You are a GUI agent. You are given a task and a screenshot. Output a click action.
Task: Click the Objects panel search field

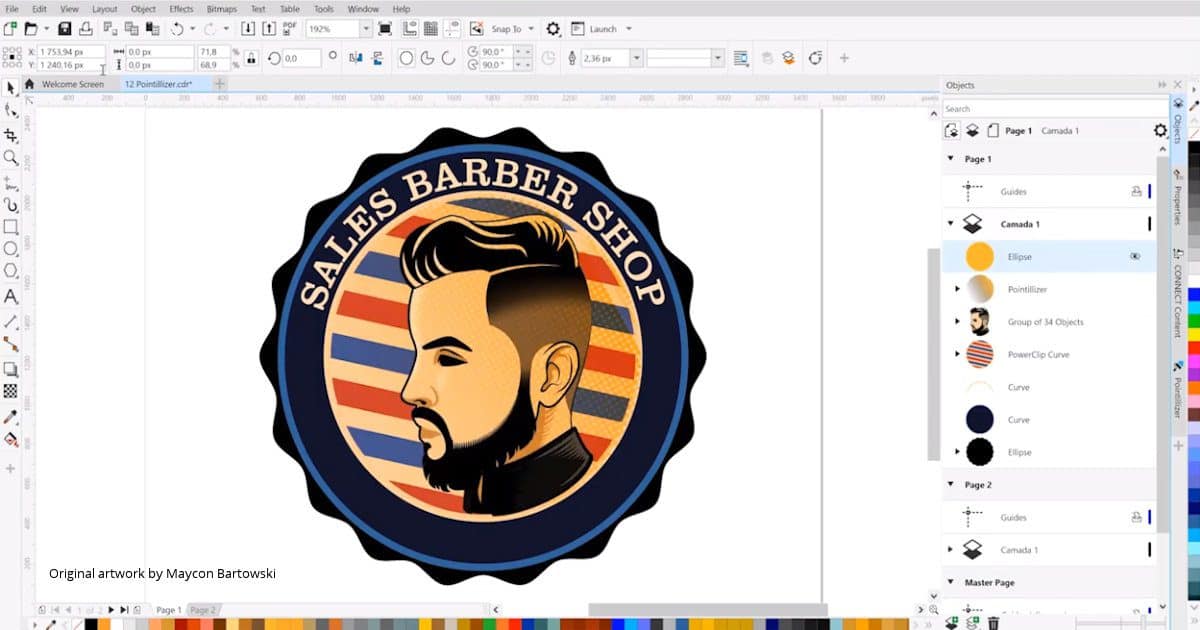(x=1050, y=109)
